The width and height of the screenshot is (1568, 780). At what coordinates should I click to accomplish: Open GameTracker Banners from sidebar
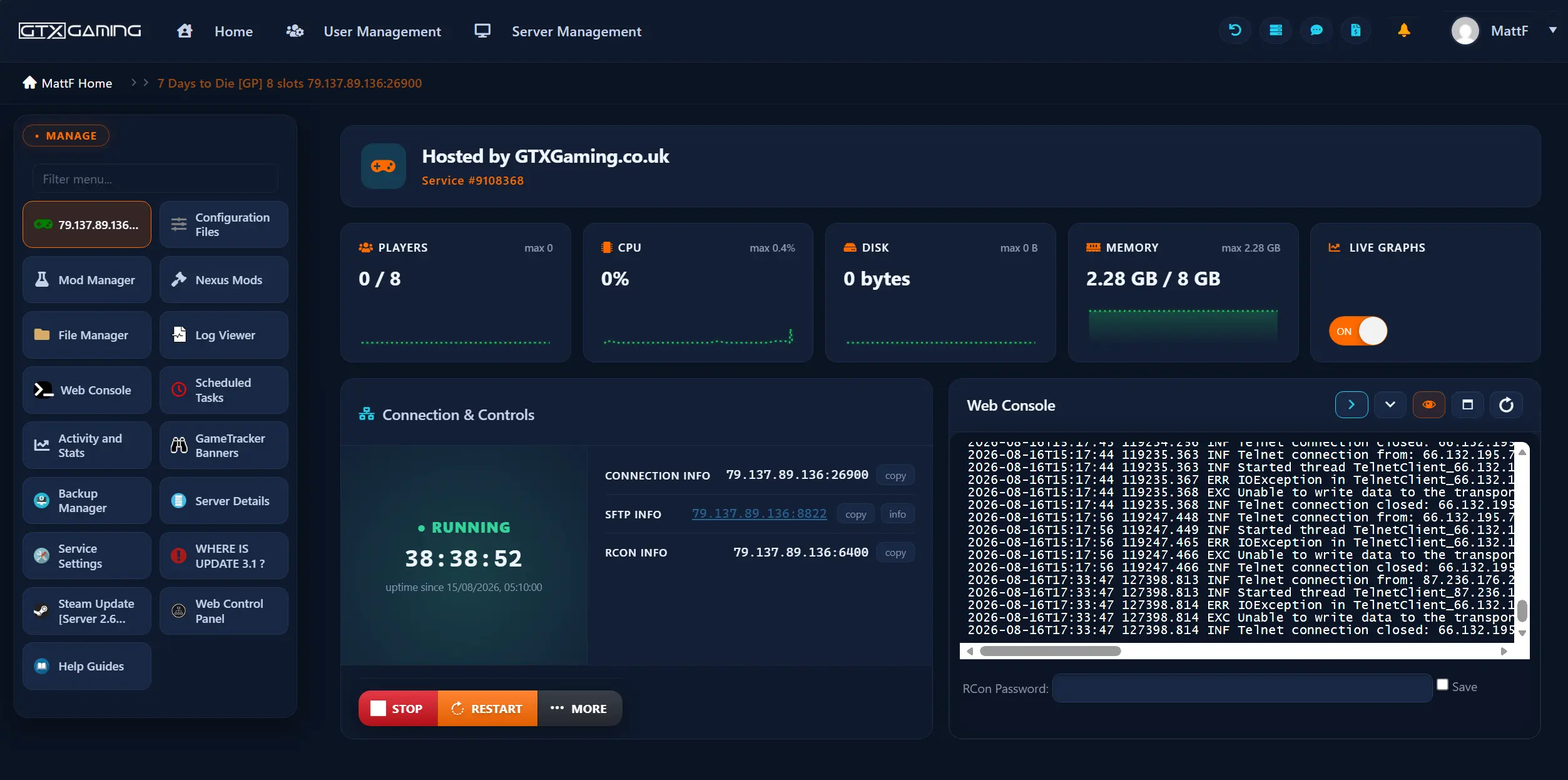[224, 445]
